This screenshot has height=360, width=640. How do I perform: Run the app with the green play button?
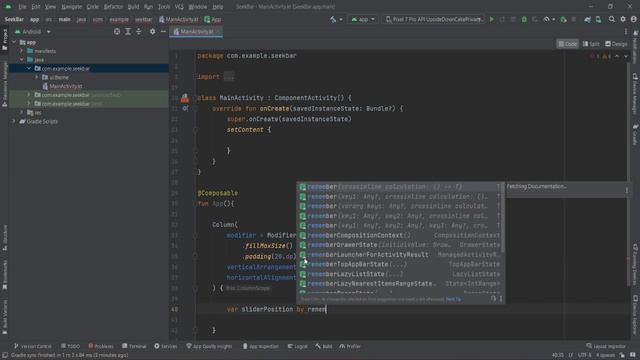click(x=492, y=19)
